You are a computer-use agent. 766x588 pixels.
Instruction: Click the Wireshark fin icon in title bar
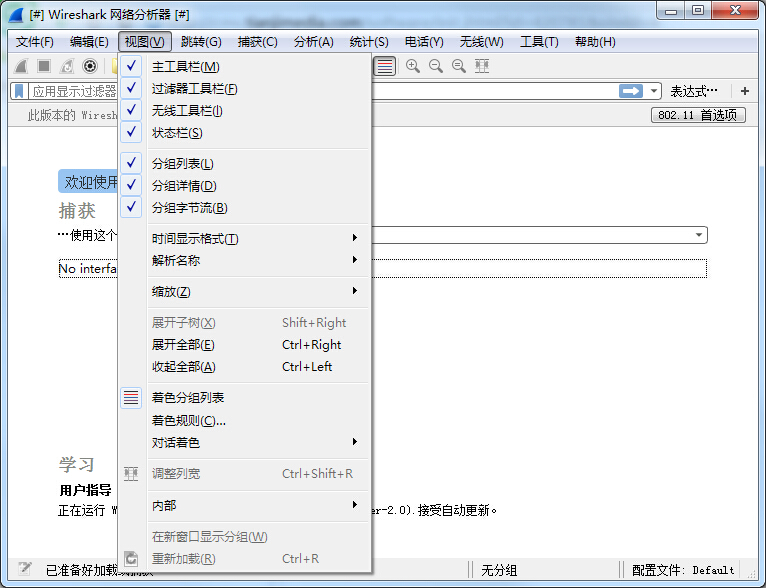pyautogui.click(x=16, y=15)
